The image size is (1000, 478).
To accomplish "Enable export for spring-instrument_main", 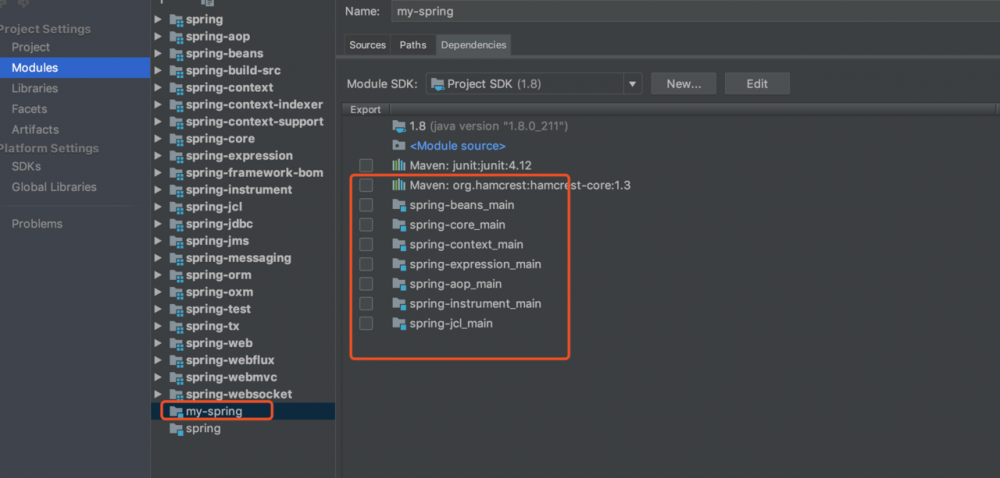I will (366, 304).
